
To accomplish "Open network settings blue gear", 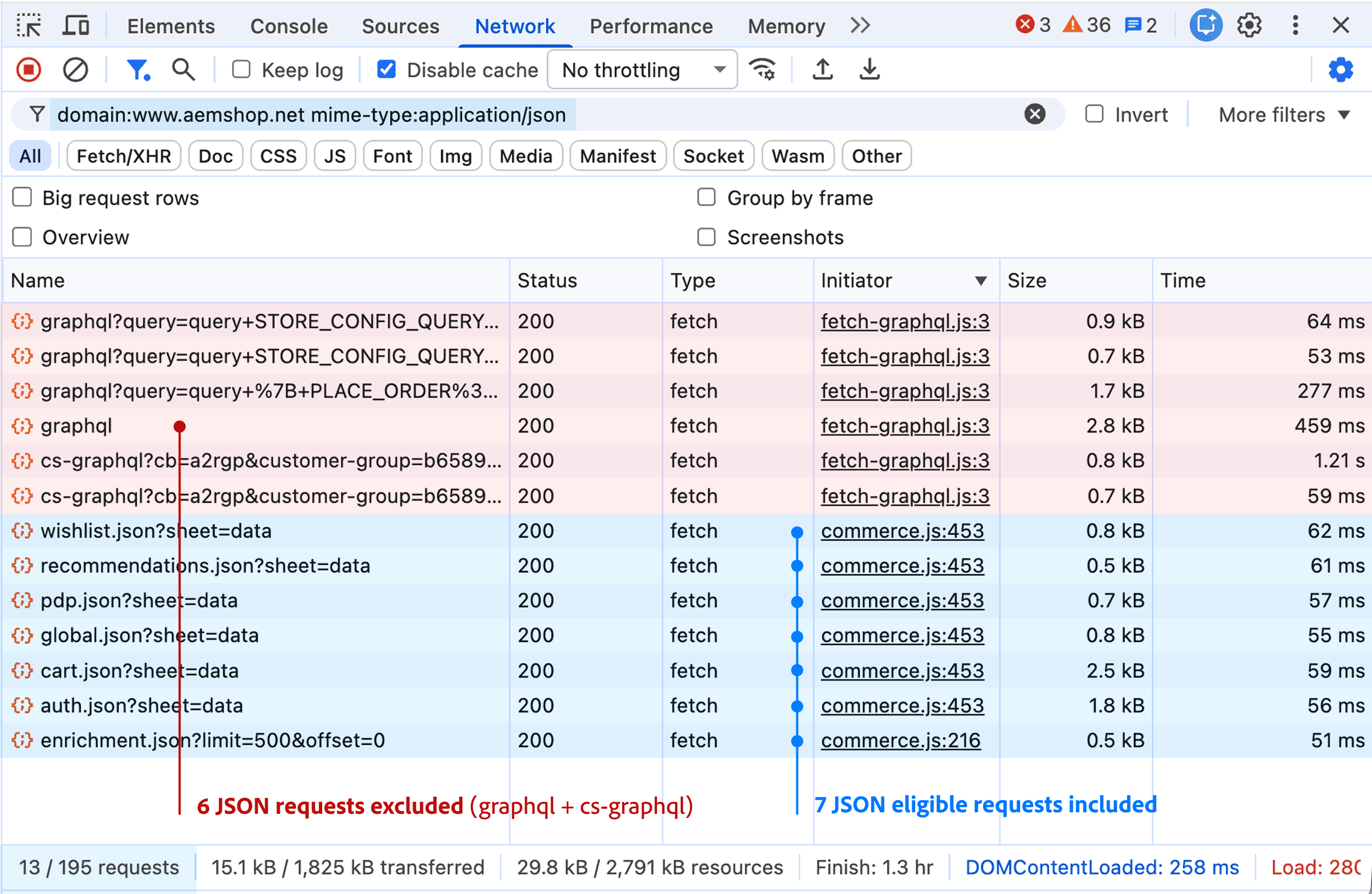I will click(x=1340, y=70).
